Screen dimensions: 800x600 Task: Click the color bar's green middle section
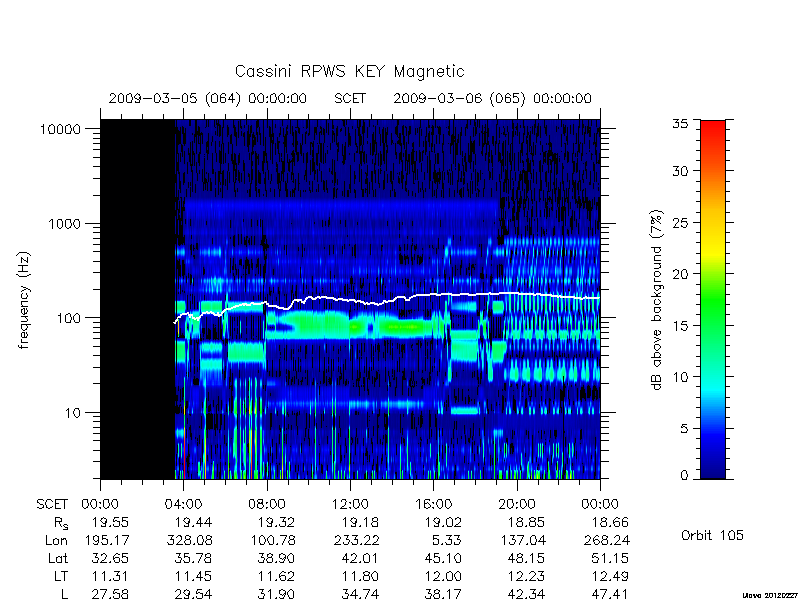coord(713,300)
